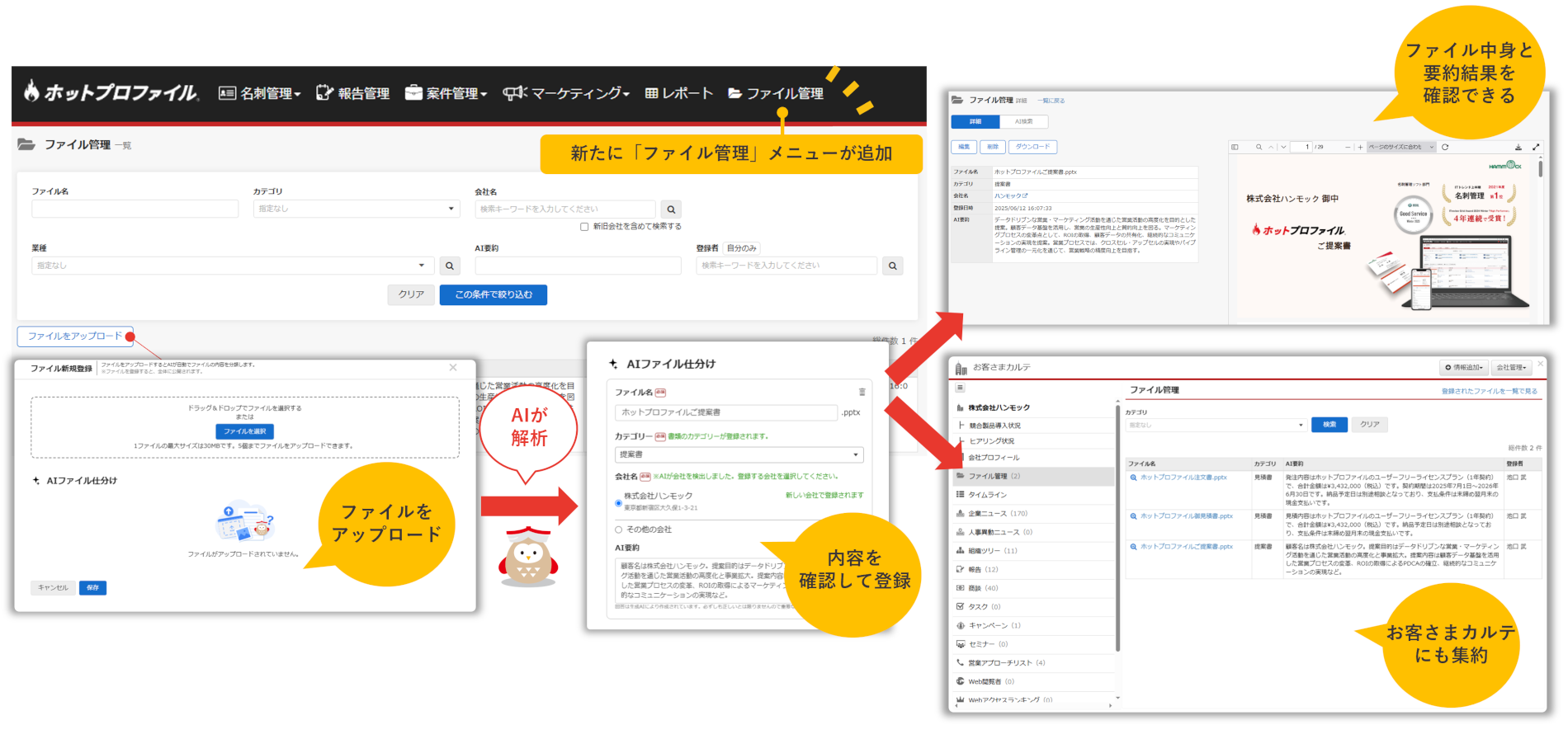Click the trash icon in AIファイル仕分け panel
The height and width of the screenshot is (739, 1568).
(x=862, y=393)
